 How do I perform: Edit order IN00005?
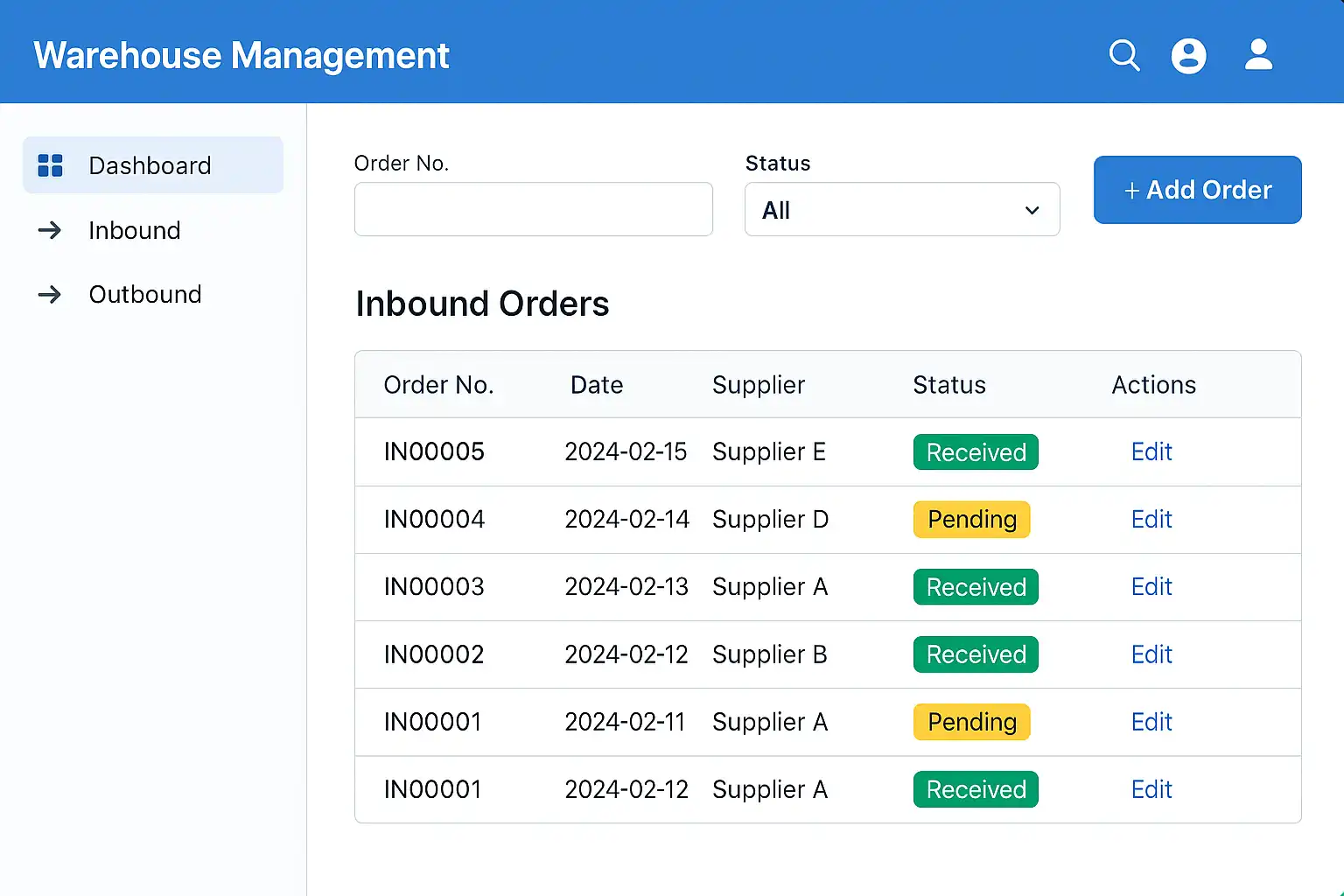(x=1151, y=452)
